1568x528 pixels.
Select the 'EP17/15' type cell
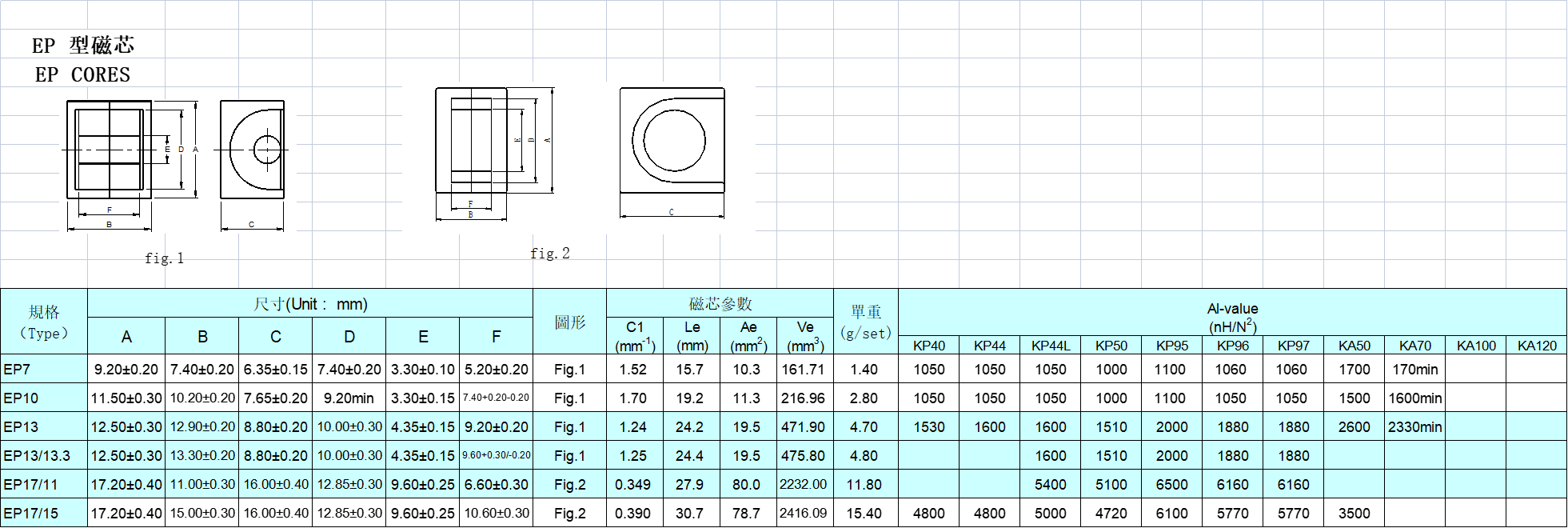44,513
